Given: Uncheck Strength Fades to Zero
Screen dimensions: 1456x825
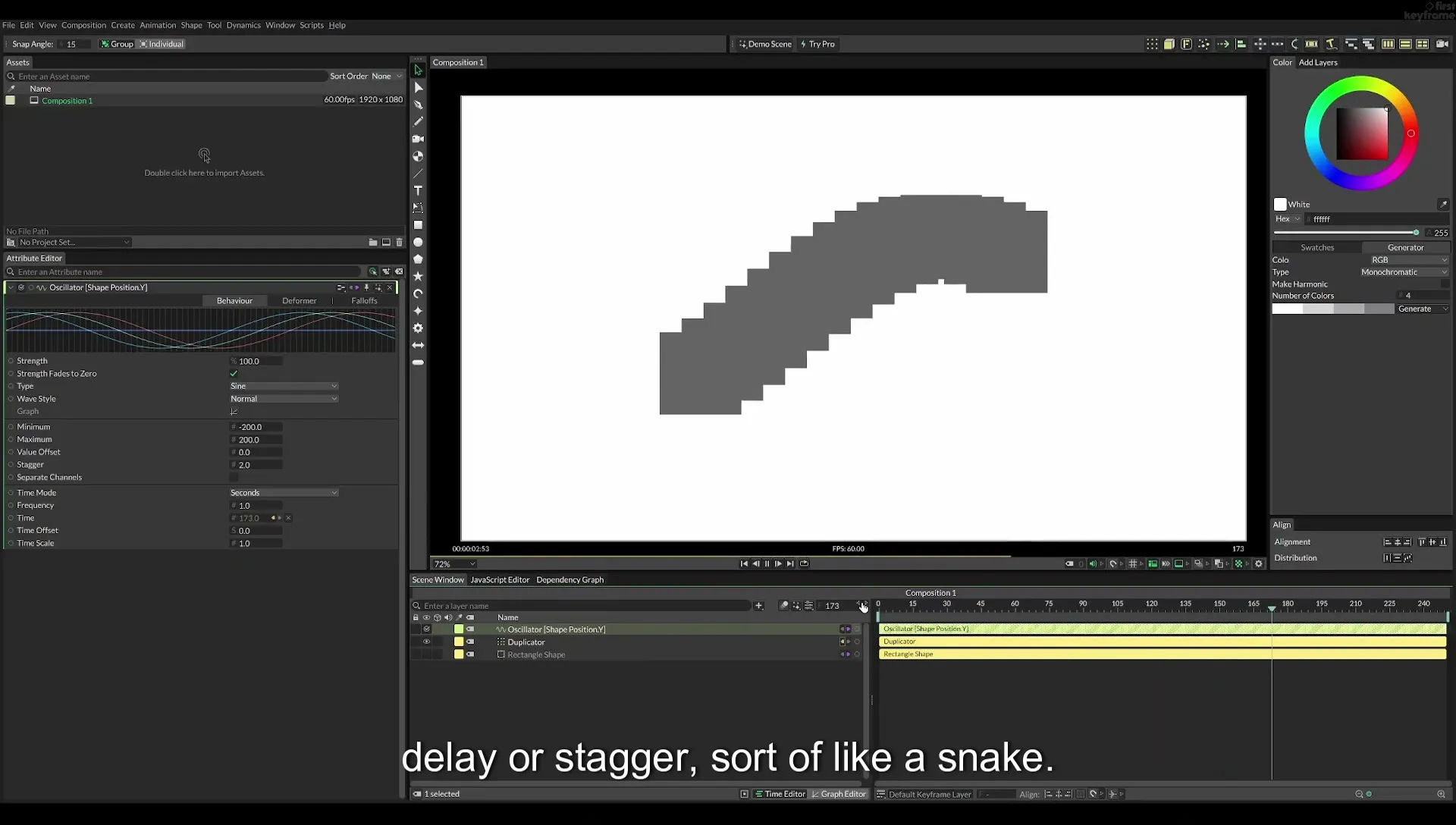Looking at the screenshot, I should (x=234, y=373).
